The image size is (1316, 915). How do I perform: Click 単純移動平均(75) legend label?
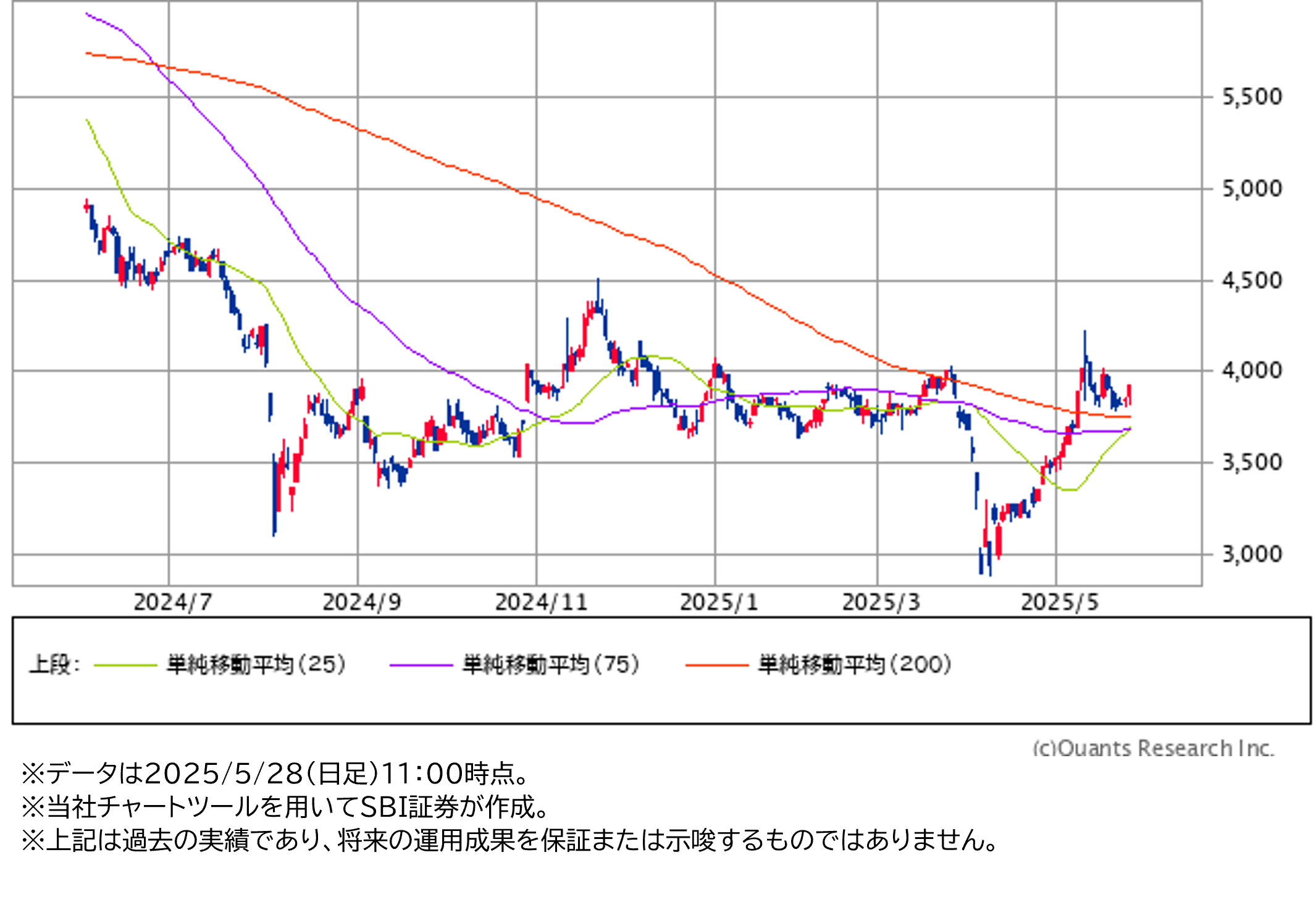551,665
